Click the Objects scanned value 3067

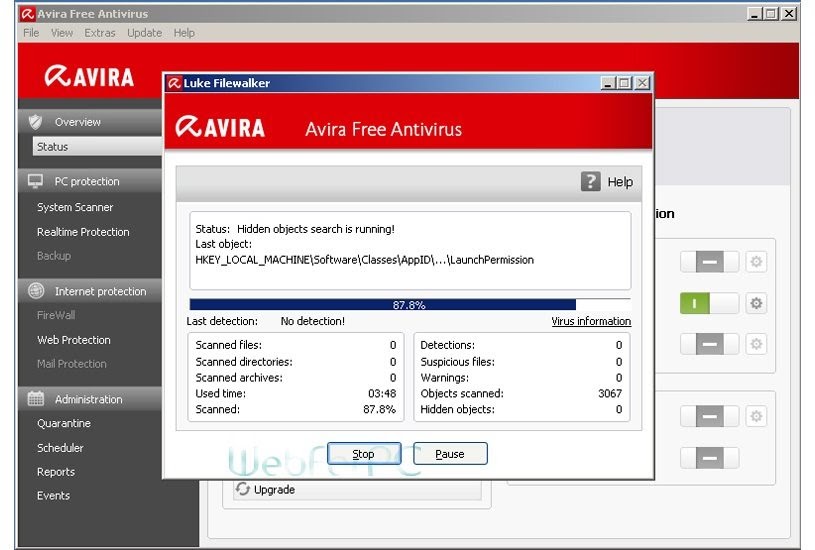pos(610,394)
